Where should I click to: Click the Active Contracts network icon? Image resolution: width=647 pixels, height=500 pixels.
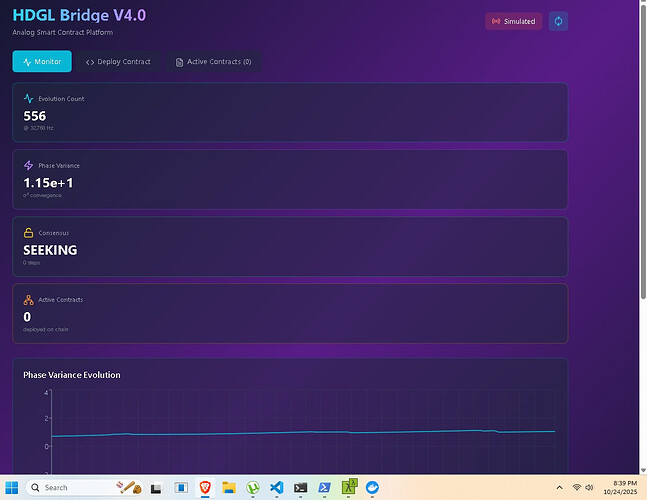29,299
